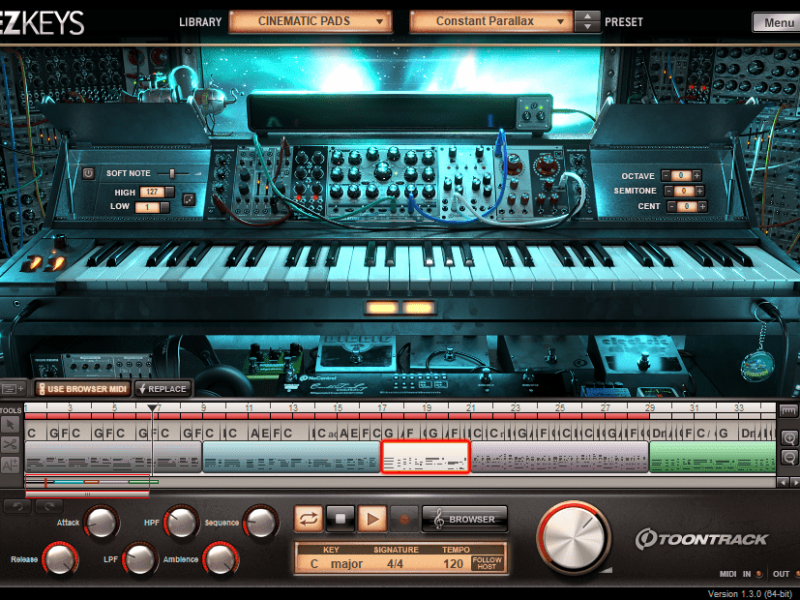
Task: Select the previous preset with up arrow
Action: [588, 16]
